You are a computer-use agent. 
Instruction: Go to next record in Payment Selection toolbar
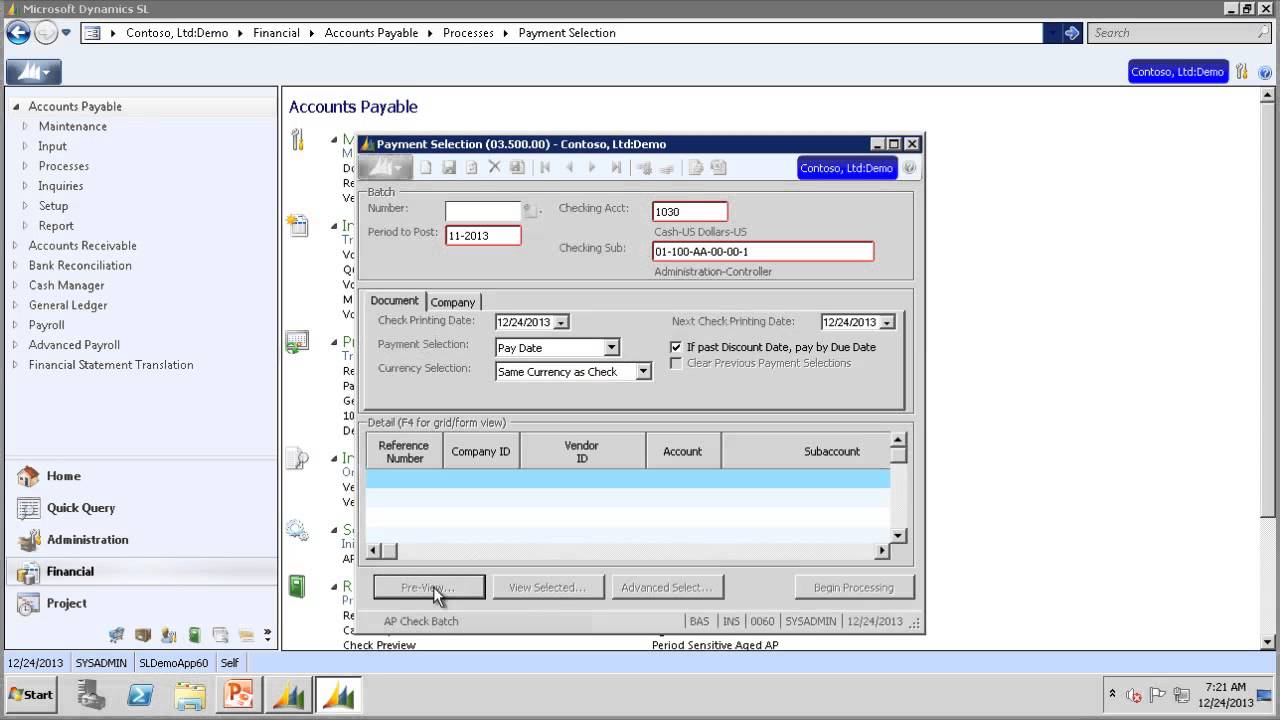click(x=592, y=168)
